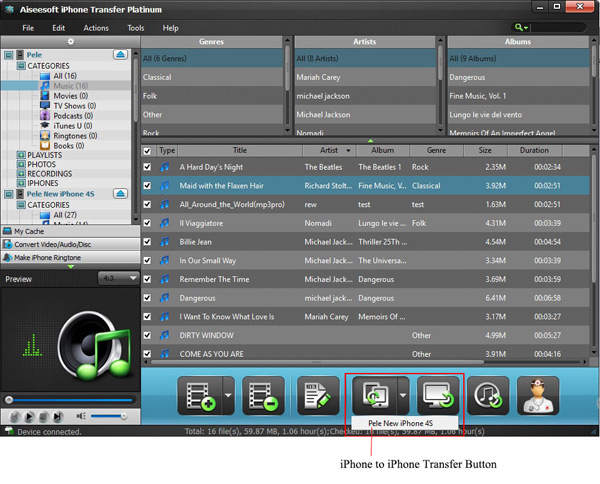The height and width of the screenshot is (484, 600).
Task: Sort table by Duration column
Action: (x=534, y=150)
